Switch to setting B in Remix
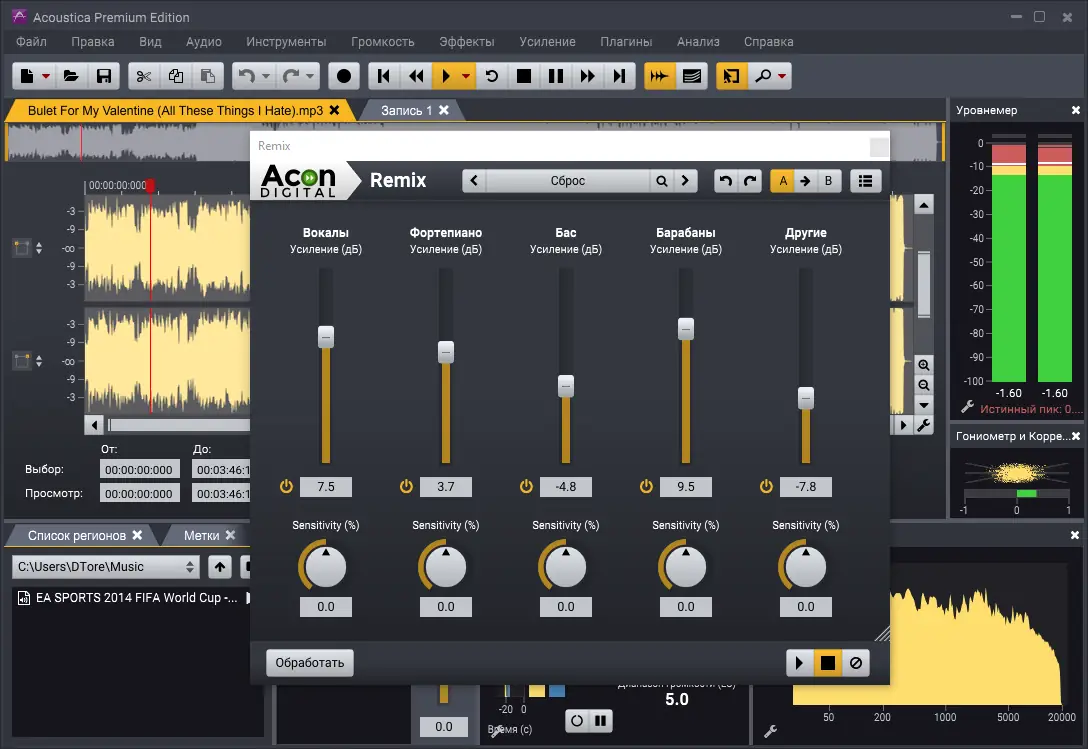This screenshot has height=749, width=1088. click(828, 181)
